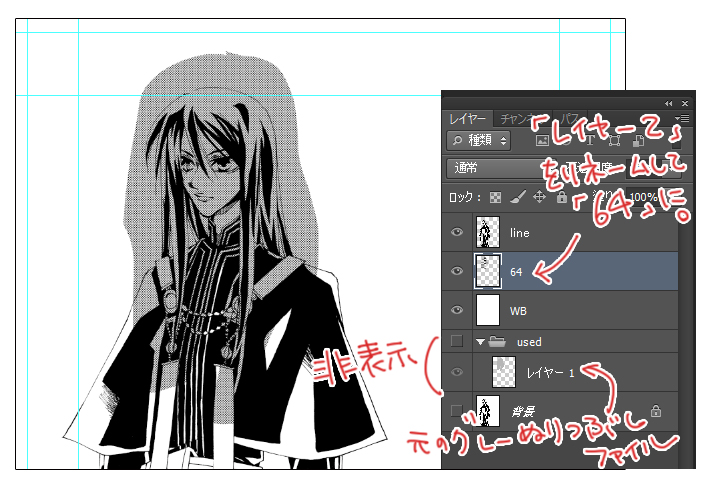Switch to the パス tab
Image resolution: width=718 pixels, height=492 pixels.
click(570, 119)
